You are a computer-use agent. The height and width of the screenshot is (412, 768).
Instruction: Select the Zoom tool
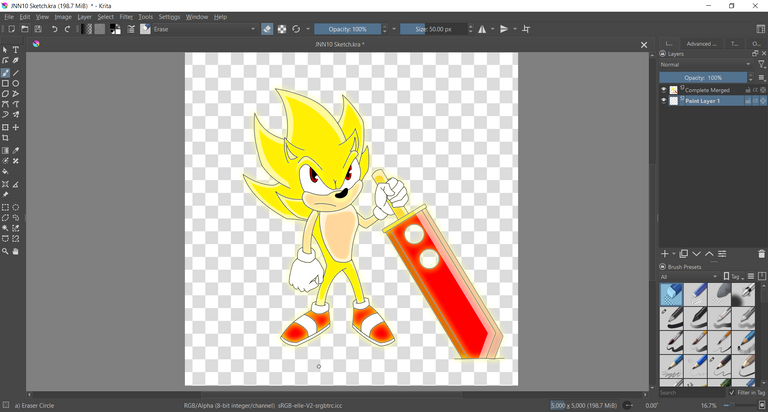[x=5, y=251]
